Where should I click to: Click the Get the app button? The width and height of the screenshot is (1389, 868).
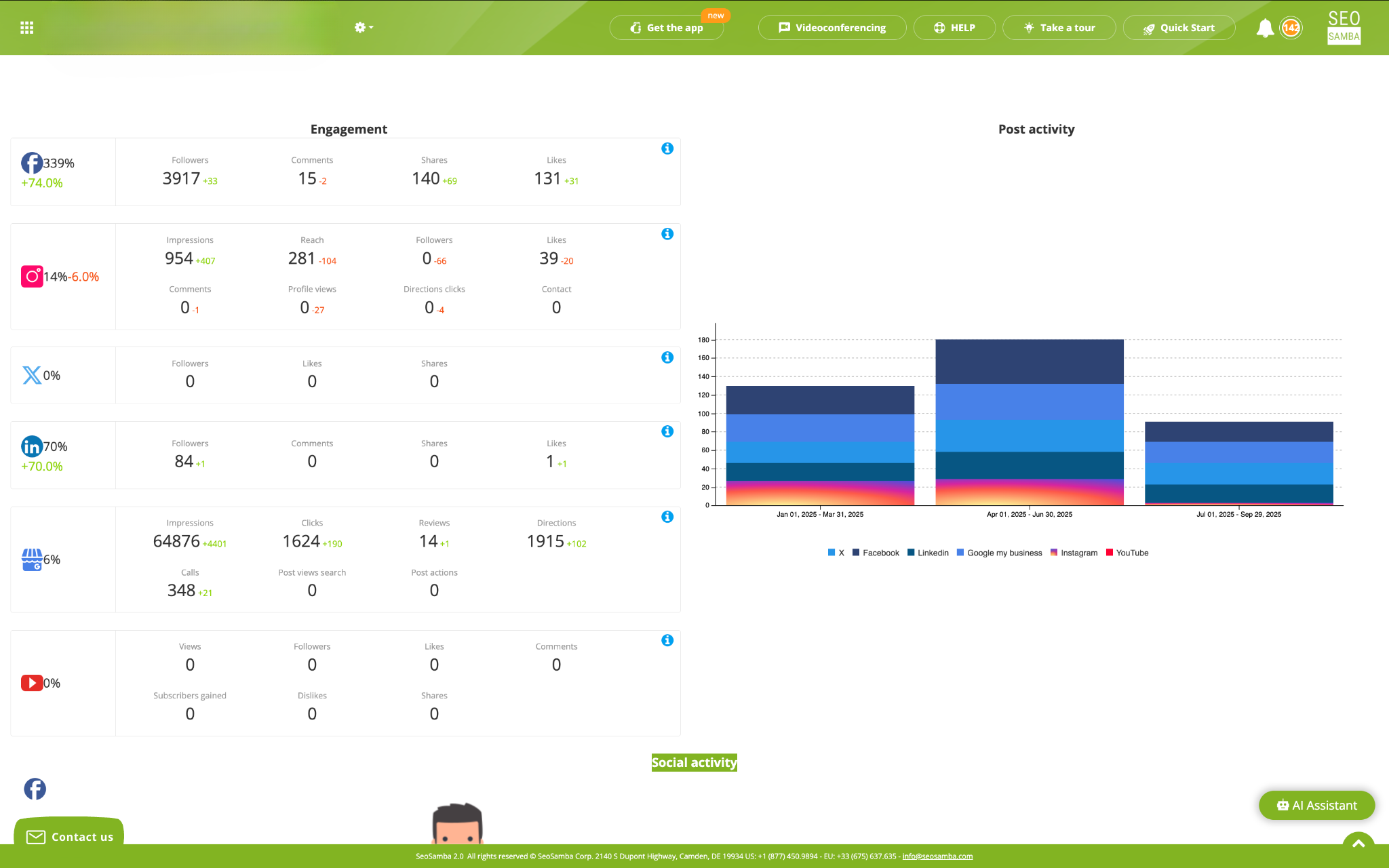click(667, 28)
